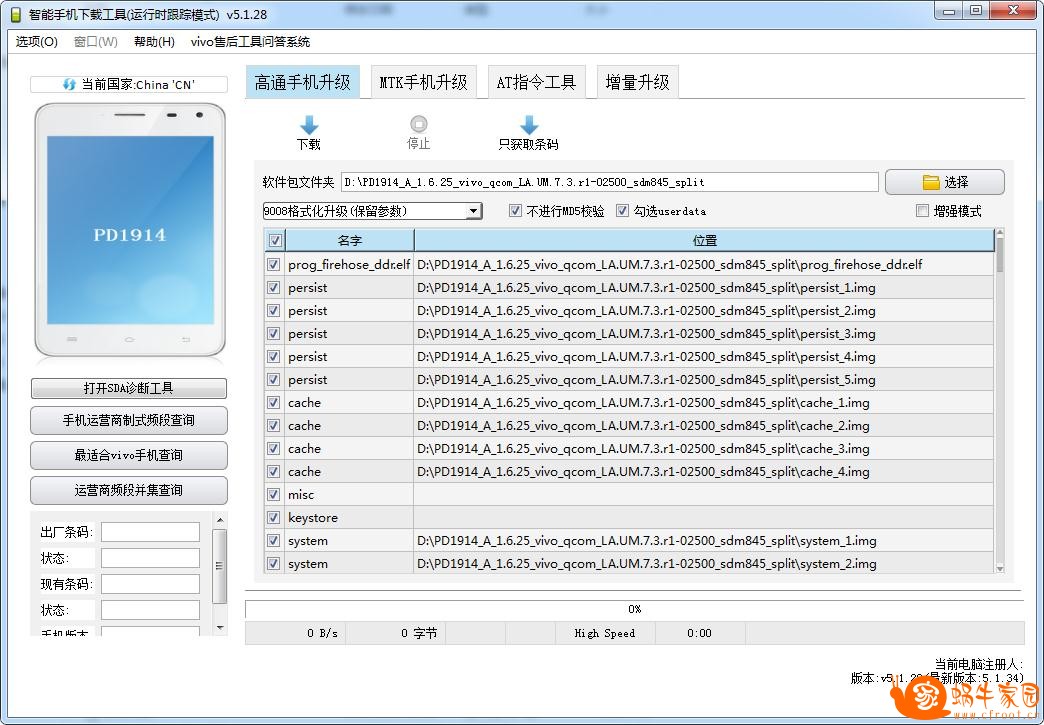Click the 下载 download arrow icon
This screenshot has height=725, width=1044.
point(308,124)
